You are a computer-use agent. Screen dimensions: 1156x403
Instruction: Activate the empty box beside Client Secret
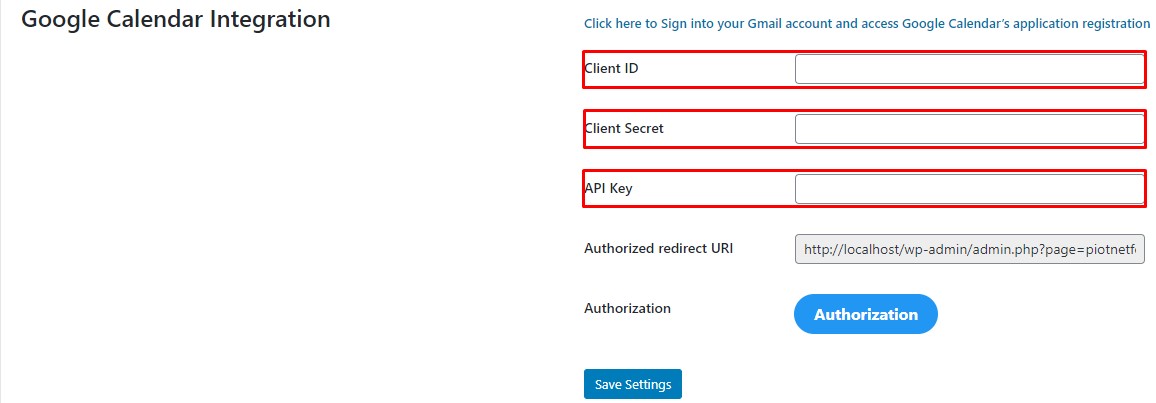pyautogui.click(x=969, y=129)
